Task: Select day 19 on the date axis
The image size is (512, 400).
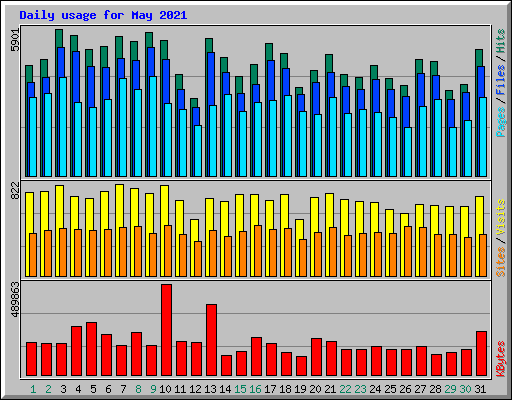Action: click(300, 389)
